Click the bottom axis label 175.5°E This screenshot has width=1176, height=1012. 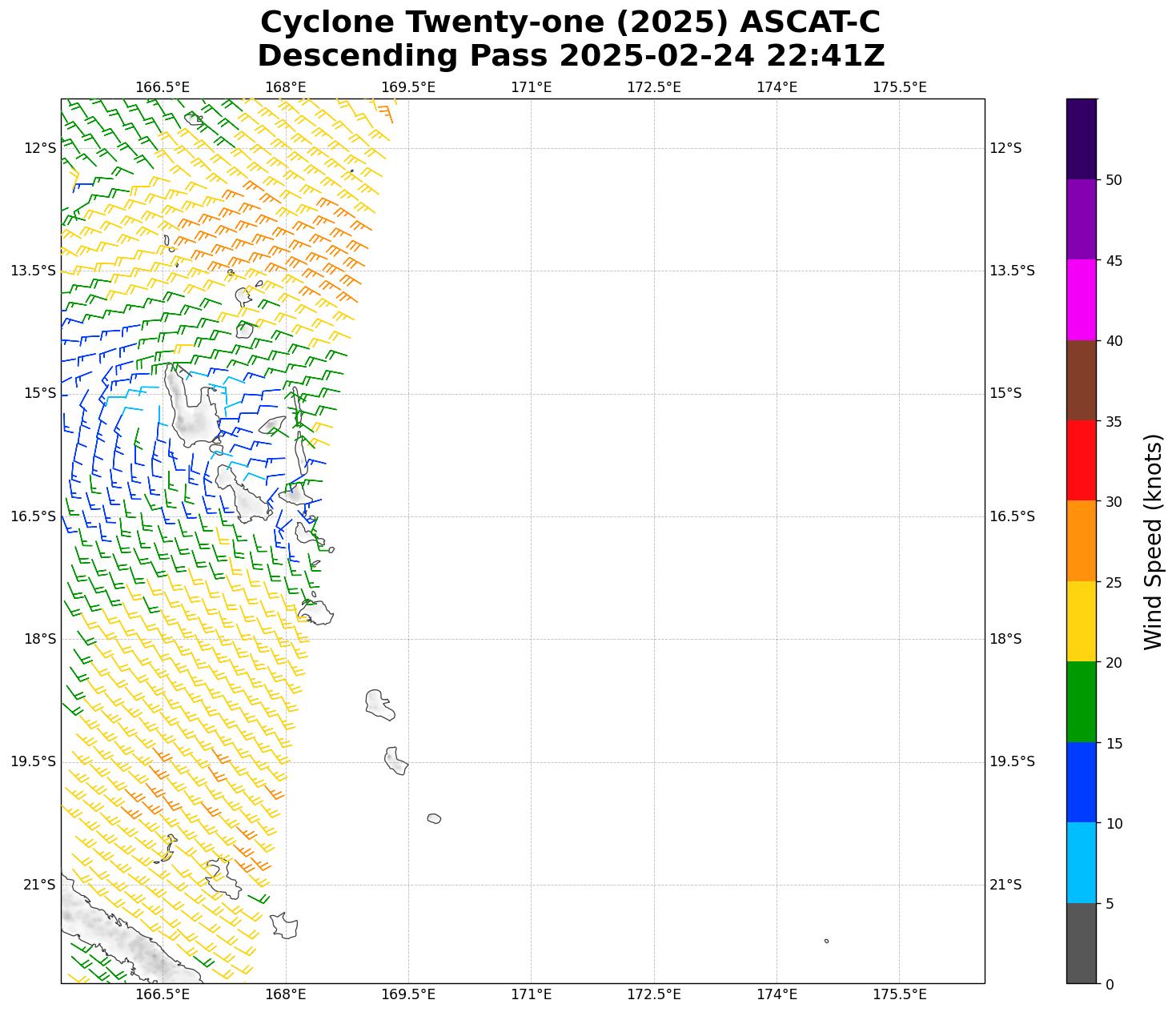tap(899, 994)
